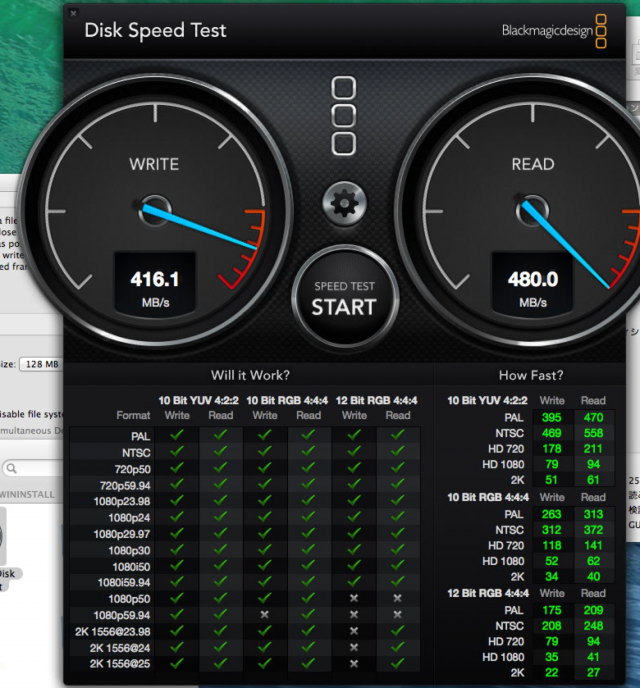Click 10 Bit RGB 2K write value 34
The image size is (640, 689).
pyautogui.click(x=552, y=577)
